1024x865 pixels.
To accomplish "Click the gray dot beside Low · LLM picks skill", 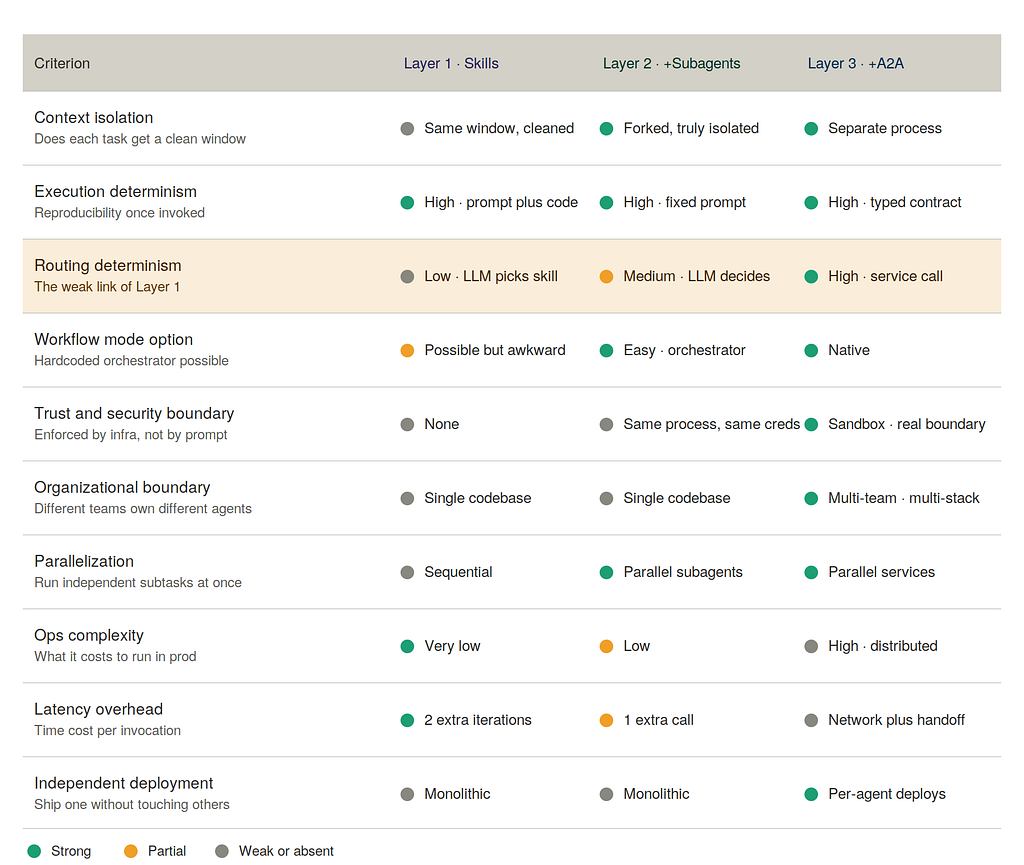I will (x=408, y=277).
